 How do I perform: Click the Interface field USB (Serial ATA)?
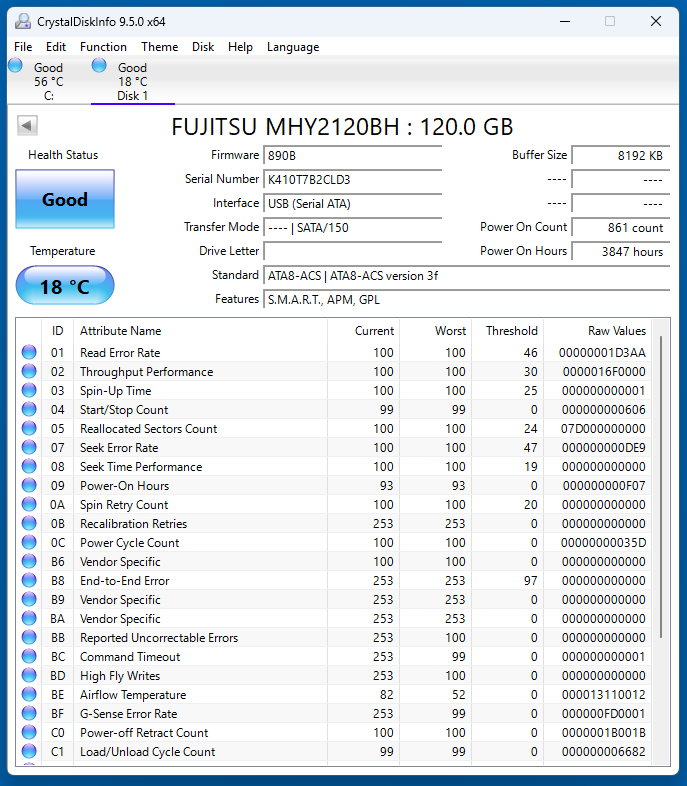tap(352, 204)
